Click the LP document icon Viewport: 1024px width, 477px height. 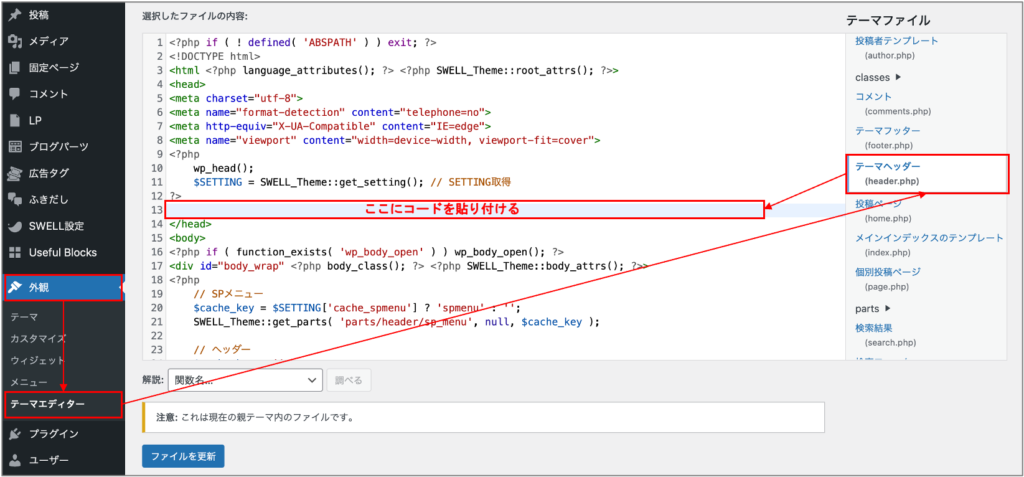14,120
